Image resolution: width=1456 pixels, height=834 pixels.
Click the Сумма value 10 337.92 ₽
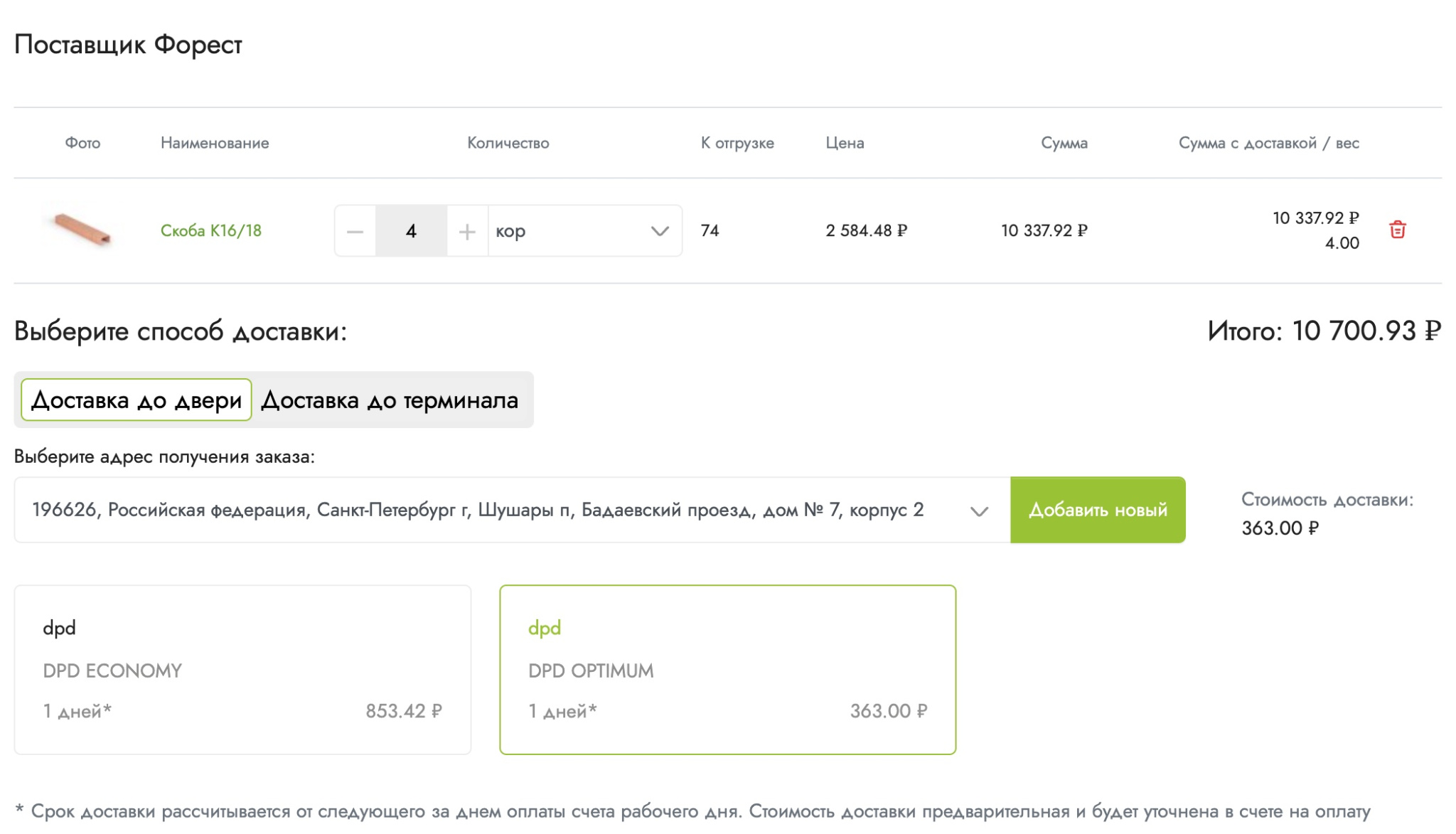click(1044, 230)
